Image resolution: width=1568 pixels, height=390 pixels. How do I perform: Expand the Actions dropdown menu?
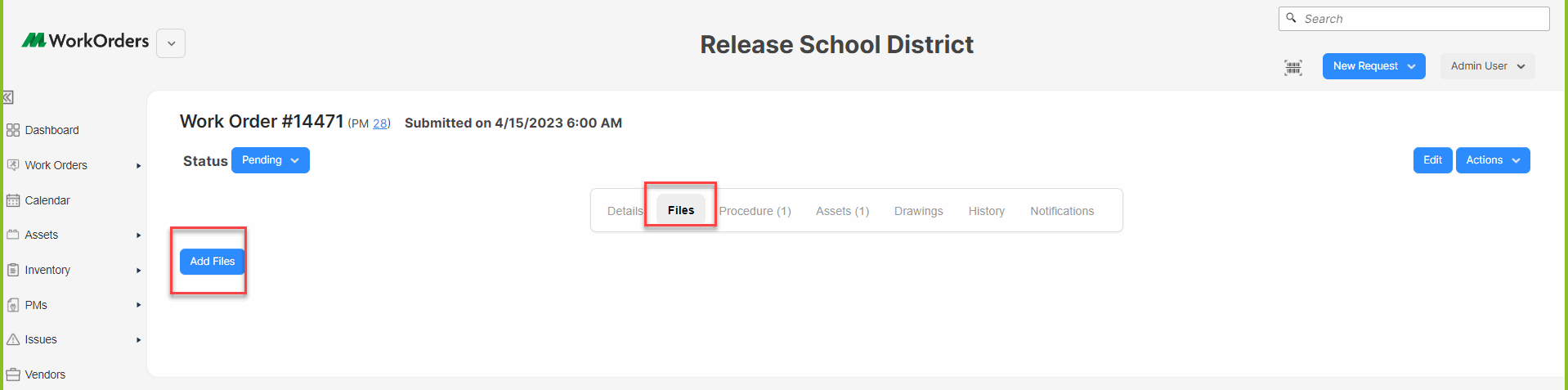pos(1493,160)
